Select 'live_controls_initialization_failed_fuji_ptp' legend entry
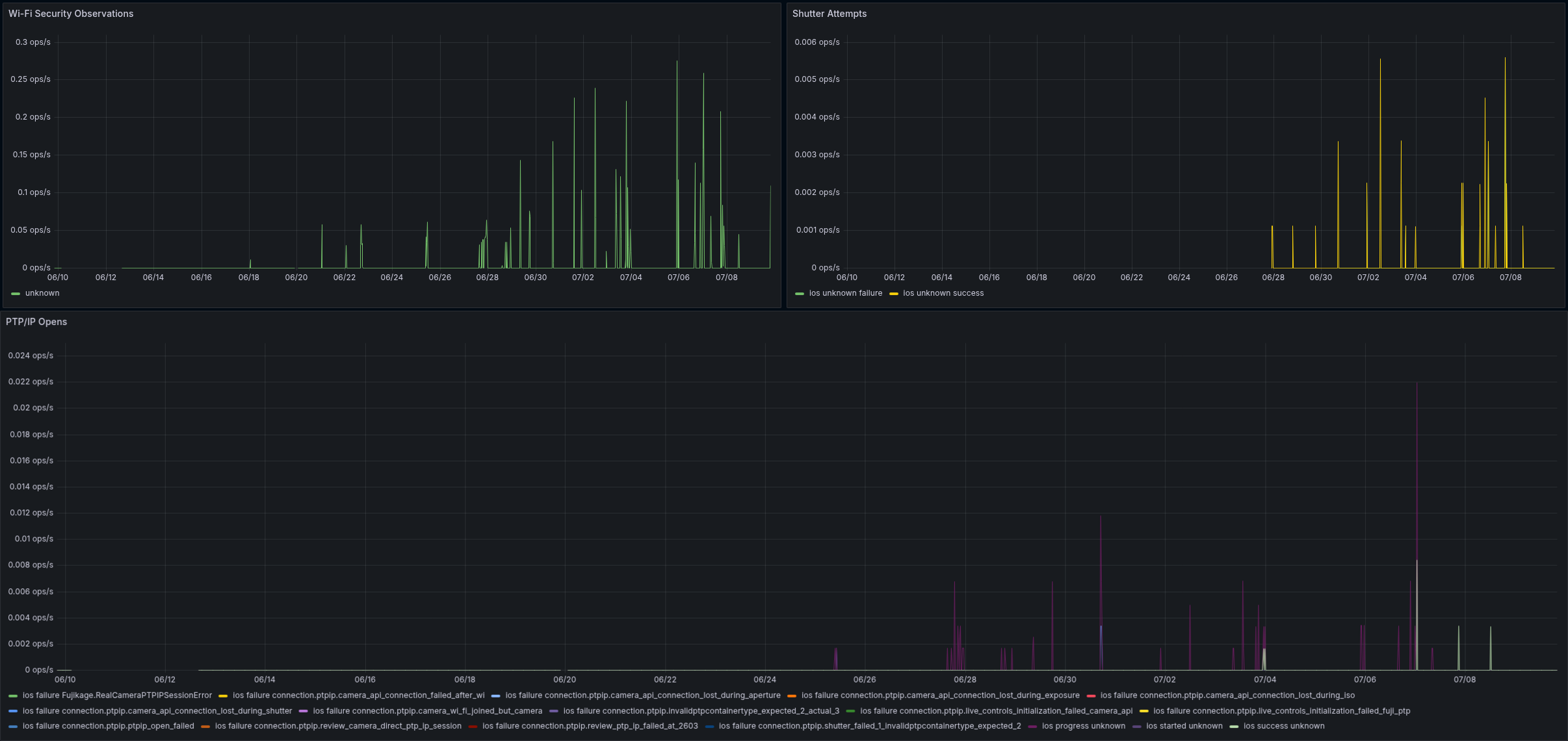Screen dimensions: 1568x741 1281,711
